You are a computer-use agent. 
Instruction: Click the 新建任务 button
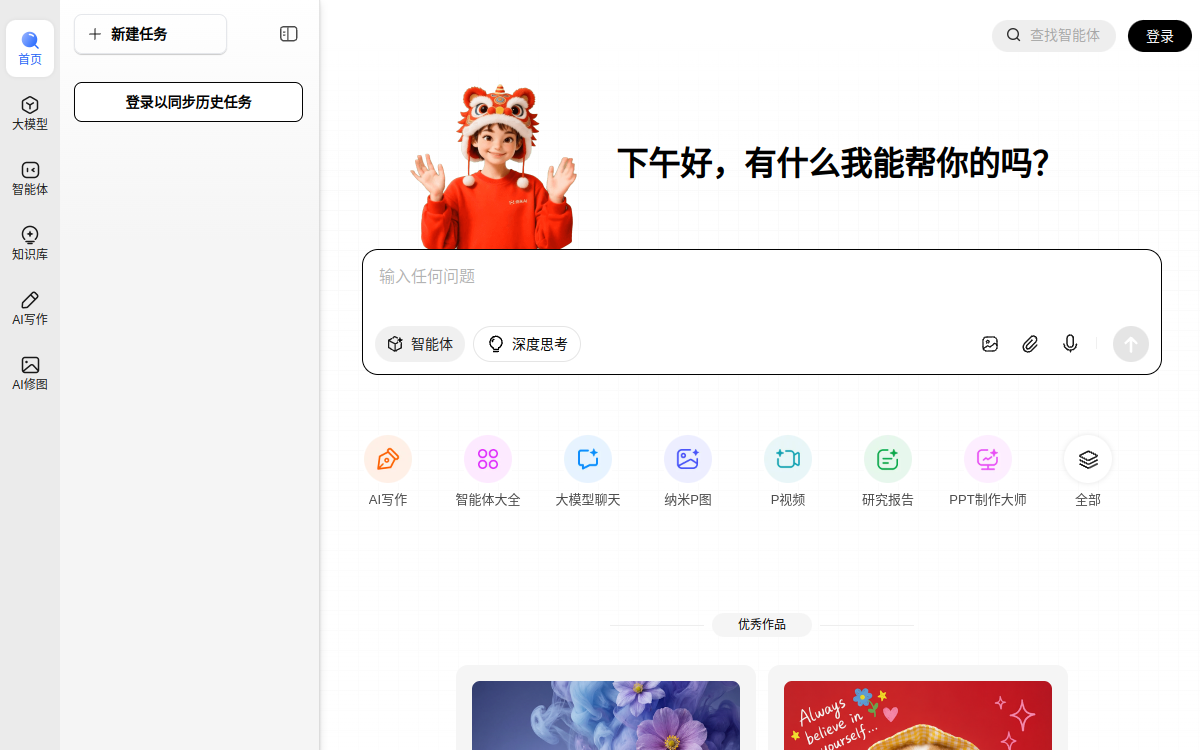coord(150,34)
